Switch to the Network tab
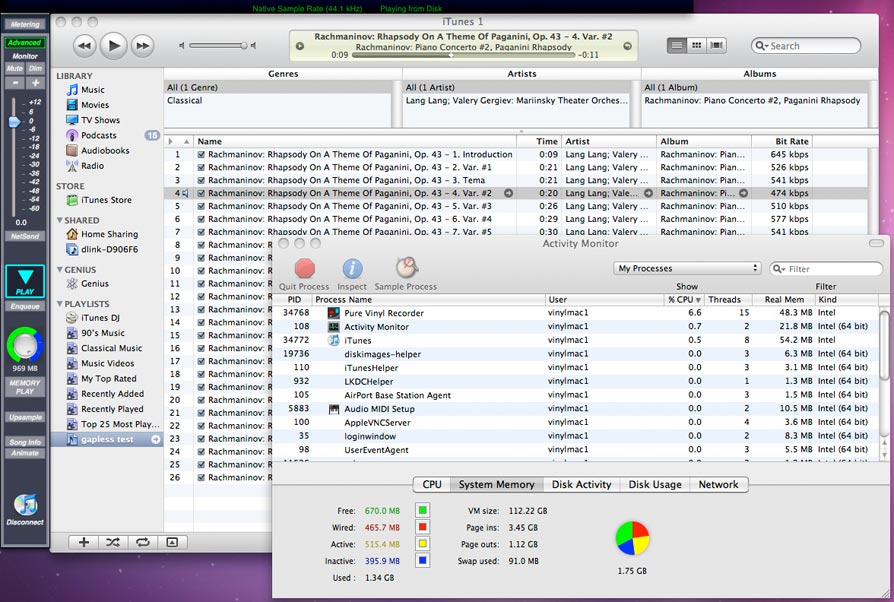Viewport: 894px width, 602px height. tap(718, 485)
